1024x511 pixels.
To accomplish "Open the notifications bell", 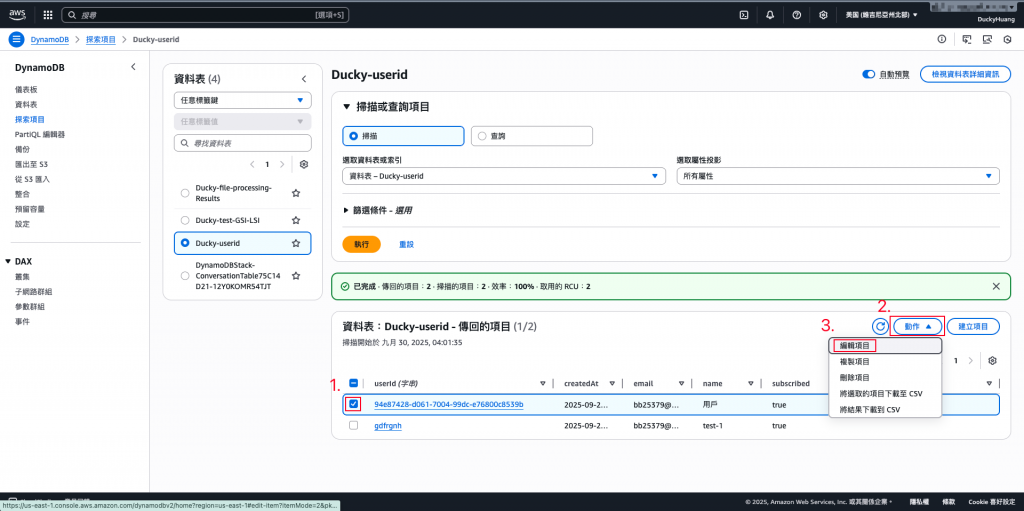I will tap(770, 14).
